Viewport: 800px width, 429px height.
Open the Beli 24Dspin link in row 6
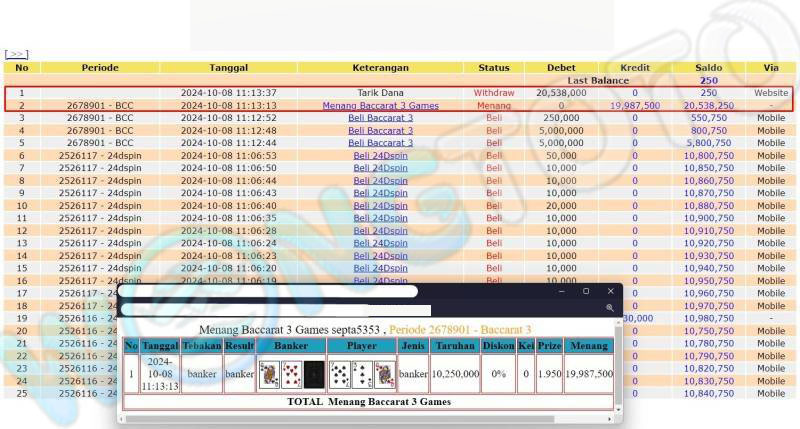tap(380, 156)
